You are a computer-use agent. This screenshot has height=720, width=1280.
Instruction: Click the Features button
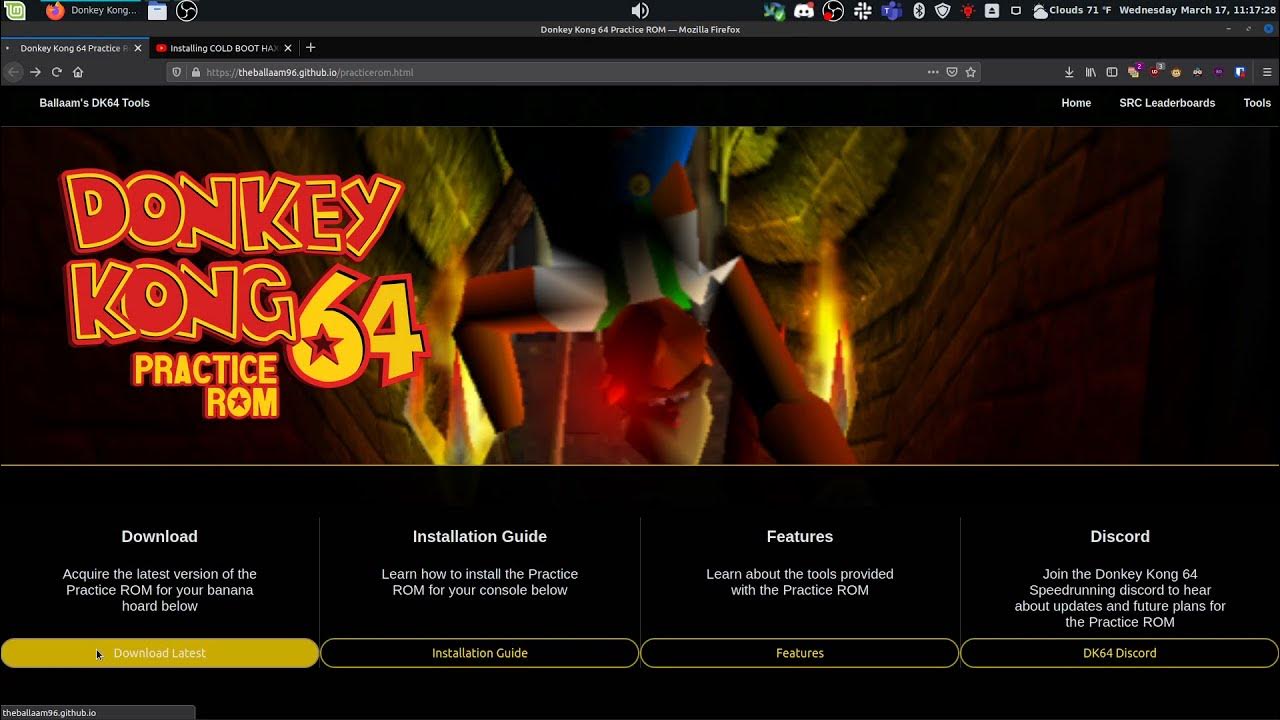pos(800,653)
